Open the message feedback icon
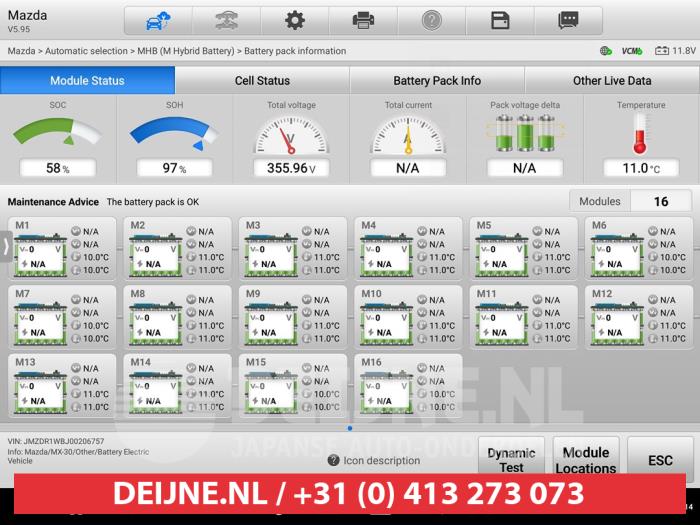700x525 pixels. tap(568, 21)
